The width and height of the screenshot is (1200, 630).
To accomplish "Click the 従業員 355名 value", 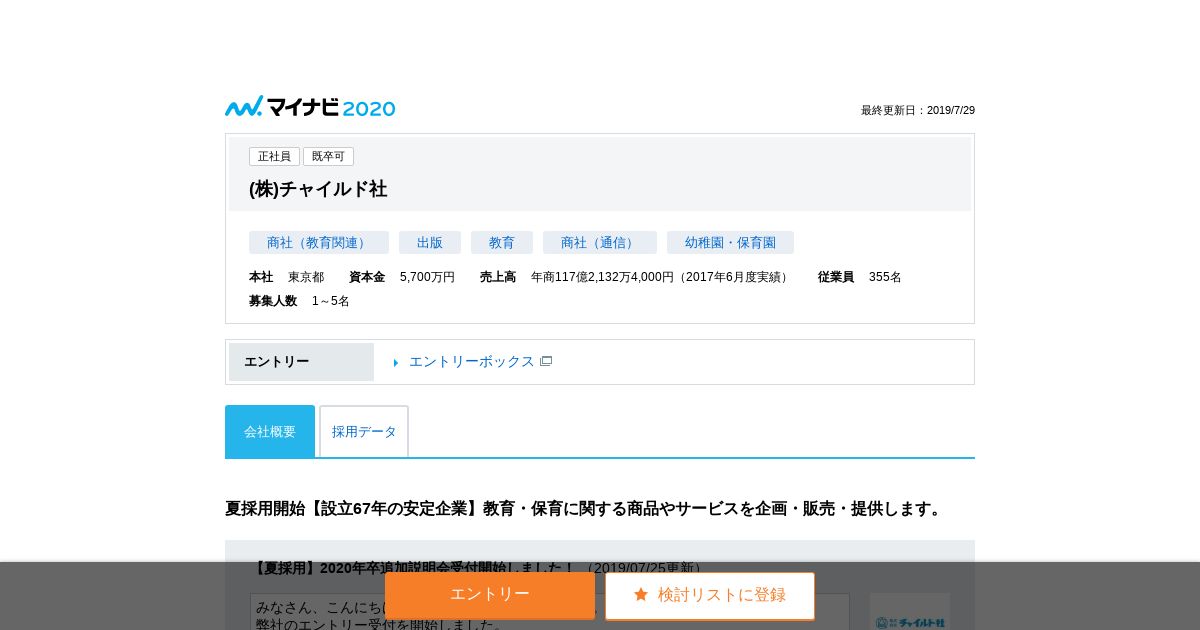I will pyautogui.click(x=885, y=277).
